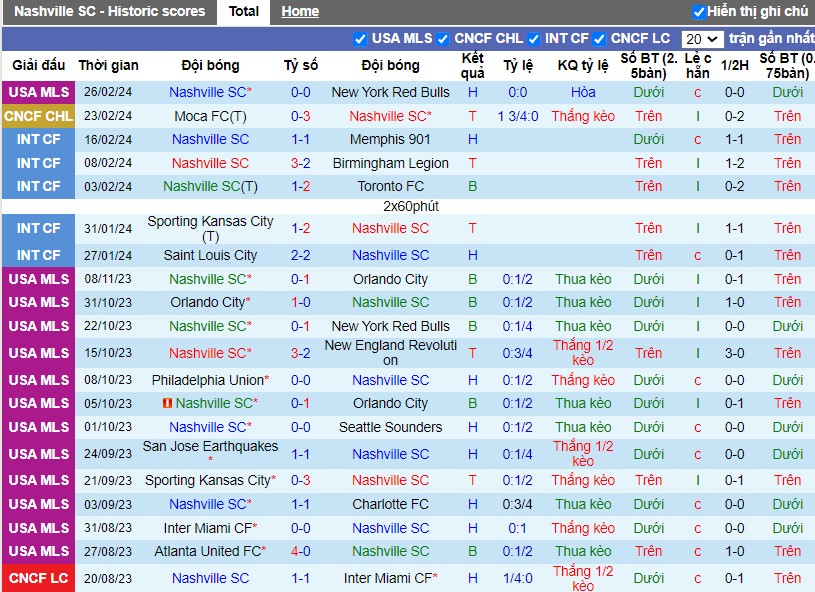The image size is (815, 592).
Task: Uncheck the CNCF CHL filter checkbox
Action: coord(442,39)
